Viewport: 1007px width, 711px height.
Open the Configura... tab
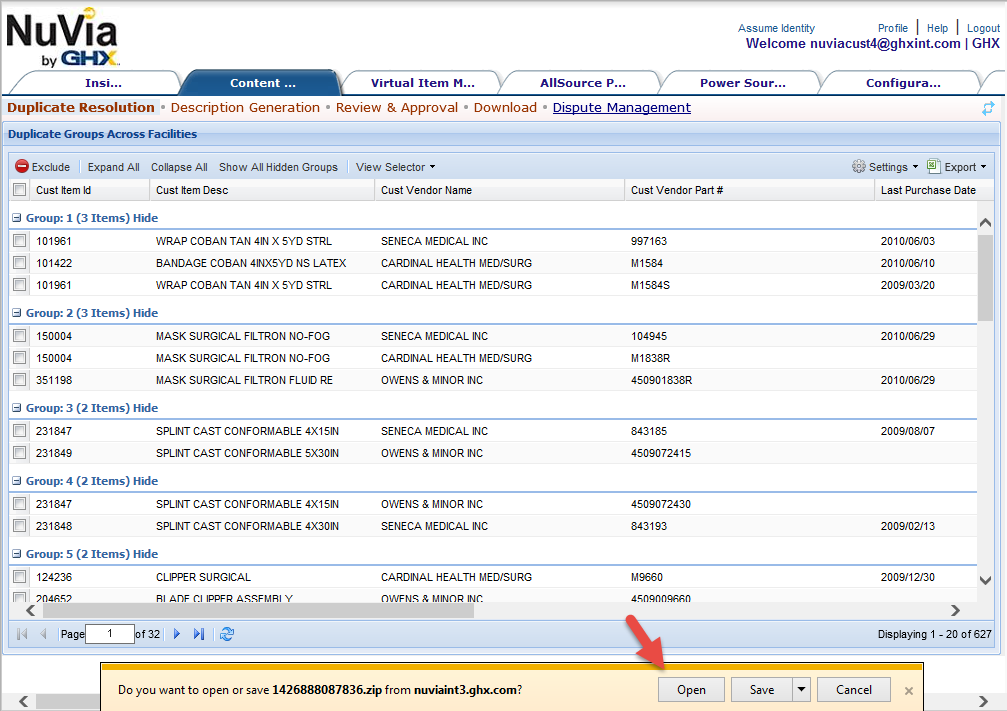903,83
